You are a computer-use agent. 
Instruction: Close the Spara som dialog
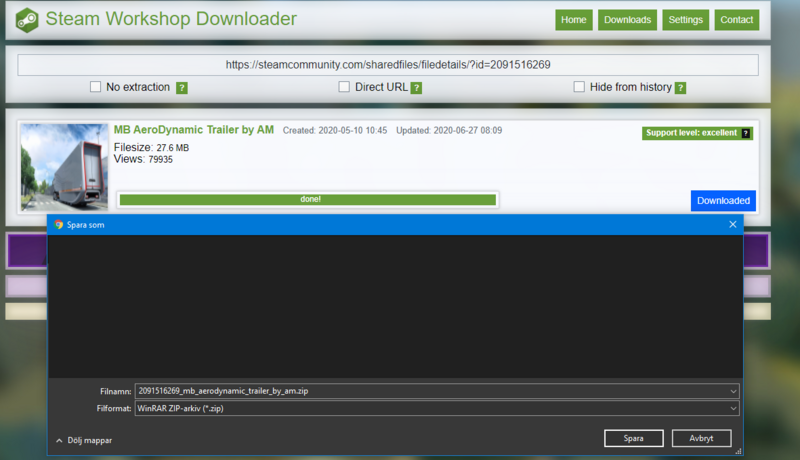[733, 224]
